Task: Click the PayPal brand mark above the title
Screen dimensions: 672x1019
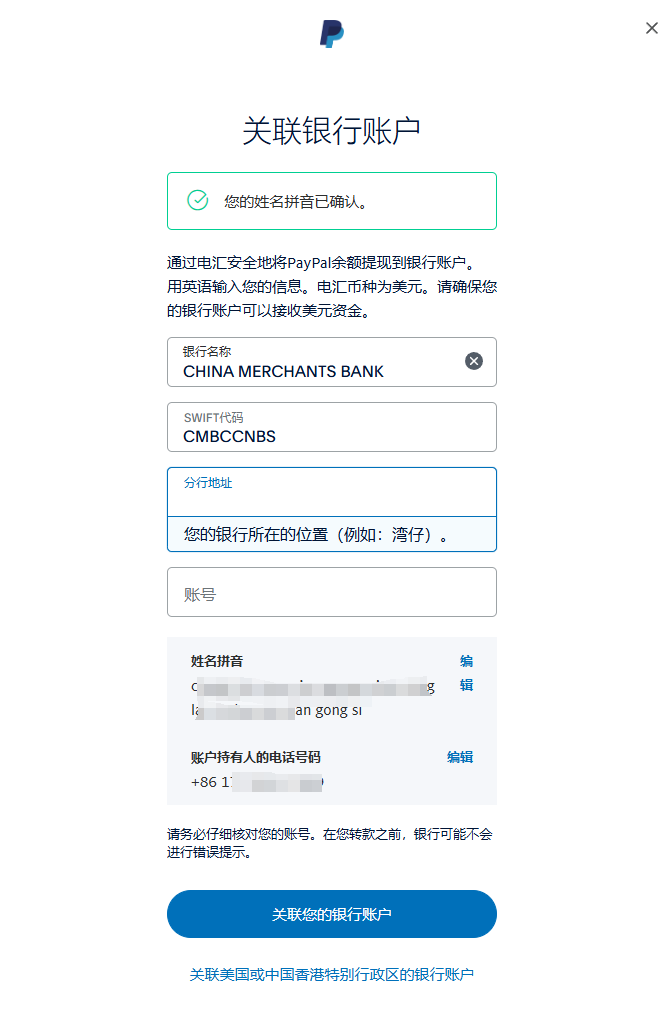Action: point(334,33)
